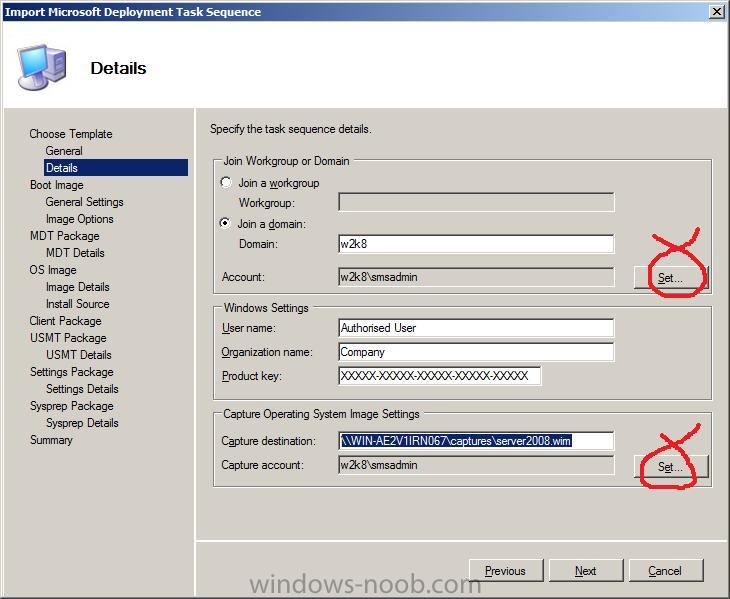Select the Image Options step

pyautogui.click(x=80, y=219)
